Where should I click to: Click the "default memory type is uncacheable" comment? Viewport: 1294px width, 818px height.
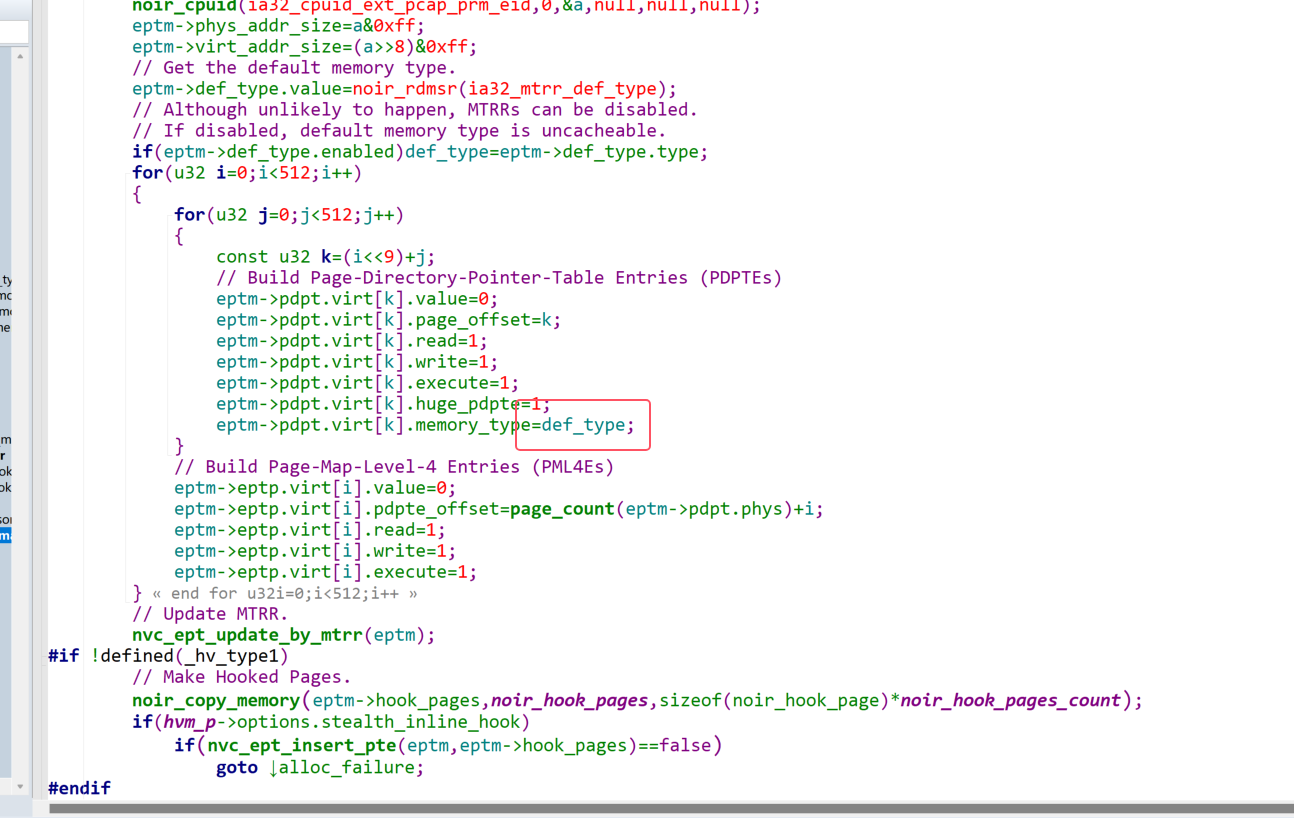(399, 131)
